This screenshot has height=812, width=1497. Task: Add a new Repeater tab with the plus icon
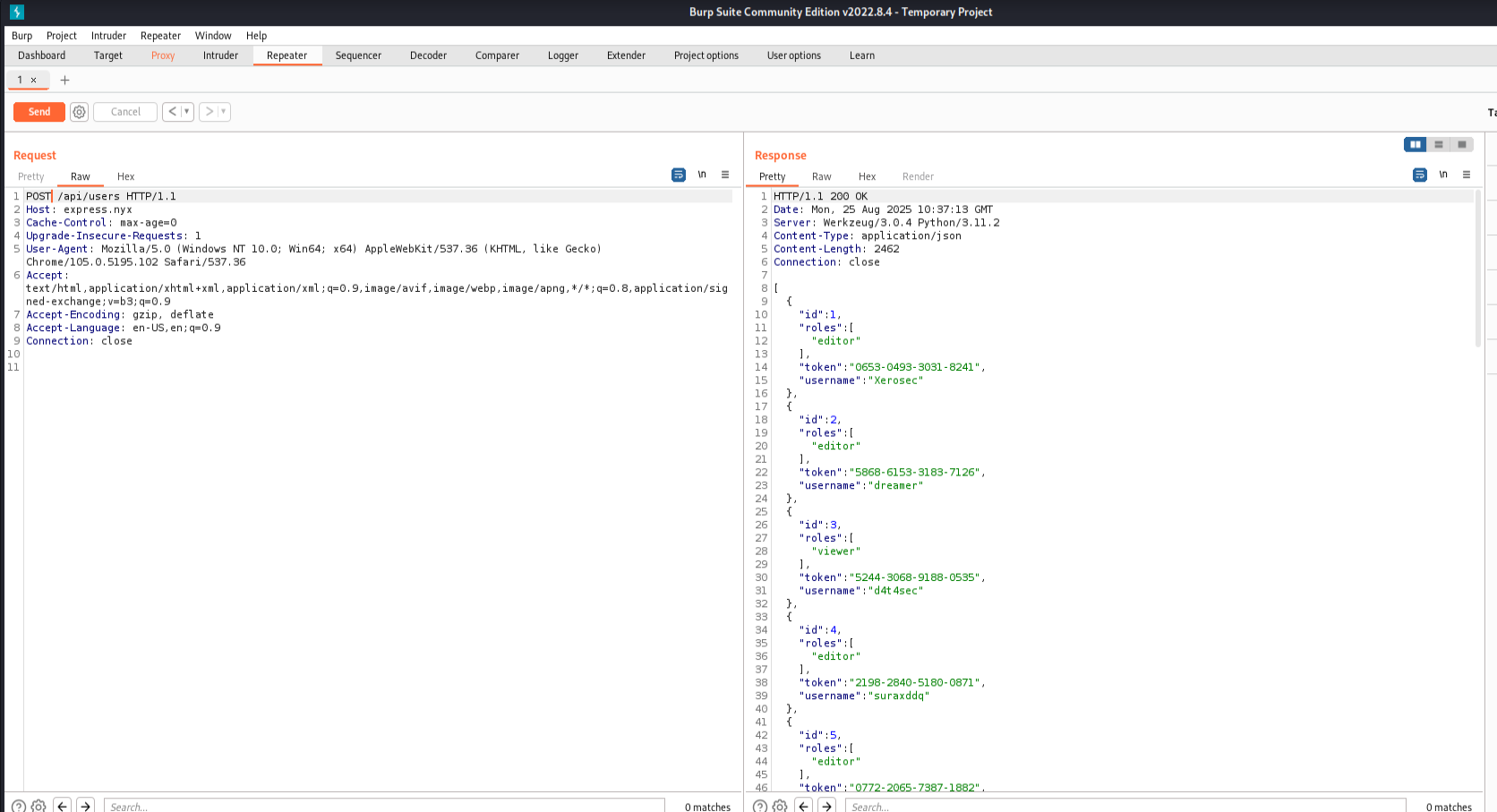coord(64,80)
